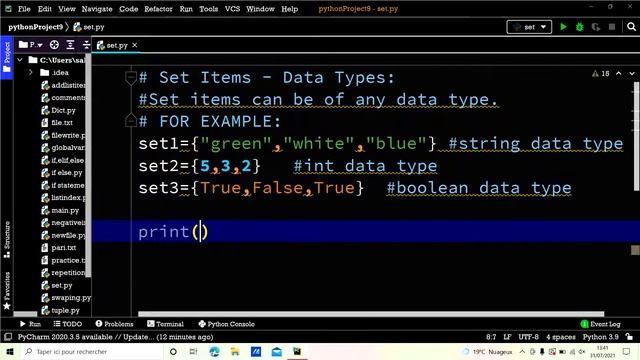Screen dimensions: 640x360
Task: Go to previous highlighted error arrow
Action: coord(619,73)
